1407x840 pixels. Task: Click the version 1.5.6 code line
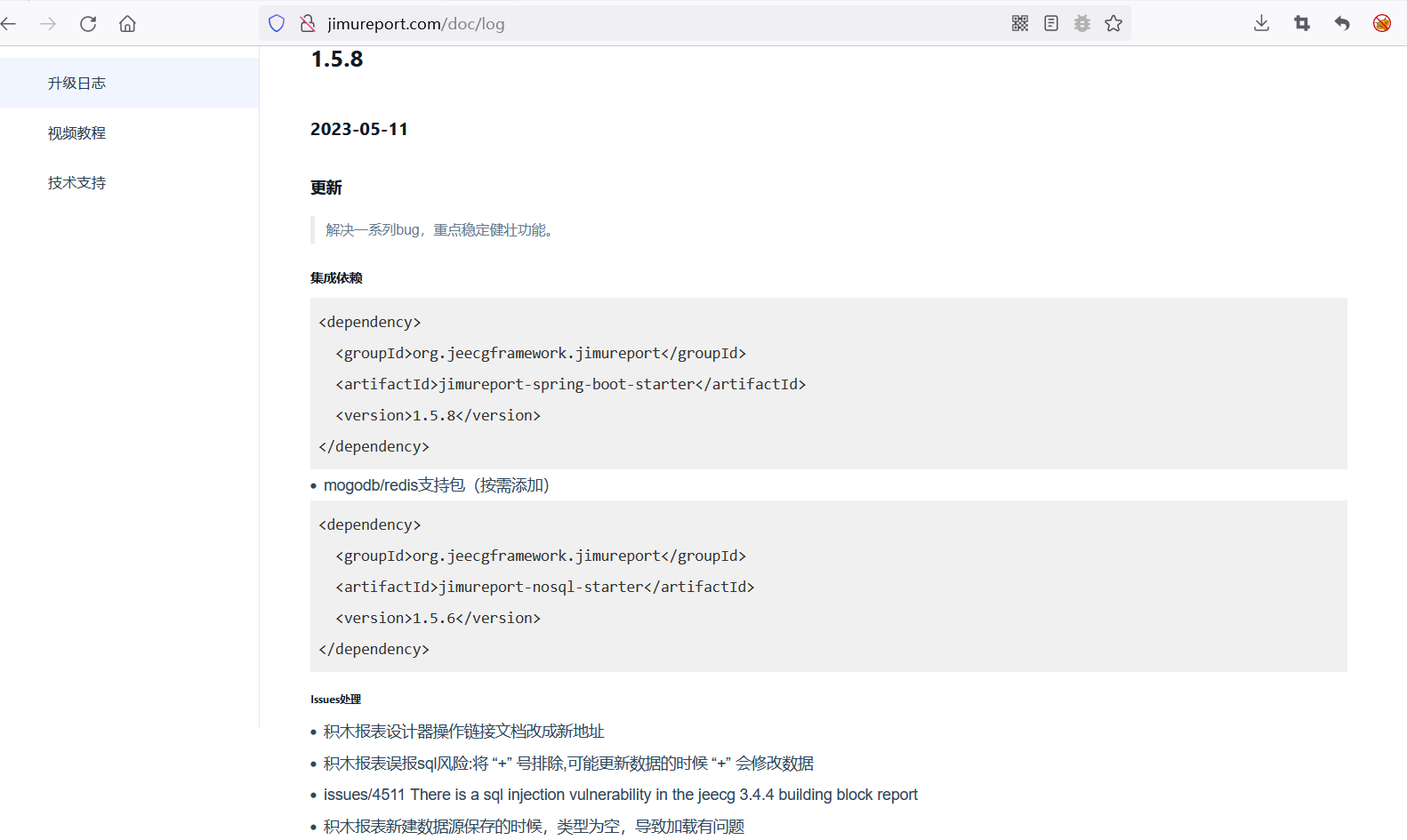[x=438, y=618]
